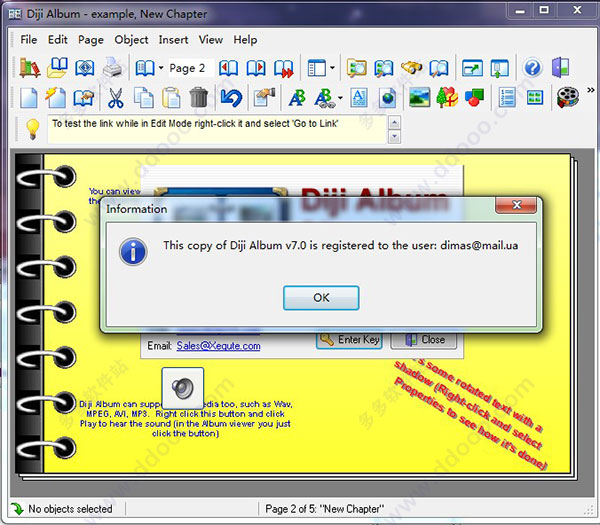Image resolution: width=600 pixels, height=525 pixels.
Task: Go to next page with red right arrow
Action: [x=256, y=68]
